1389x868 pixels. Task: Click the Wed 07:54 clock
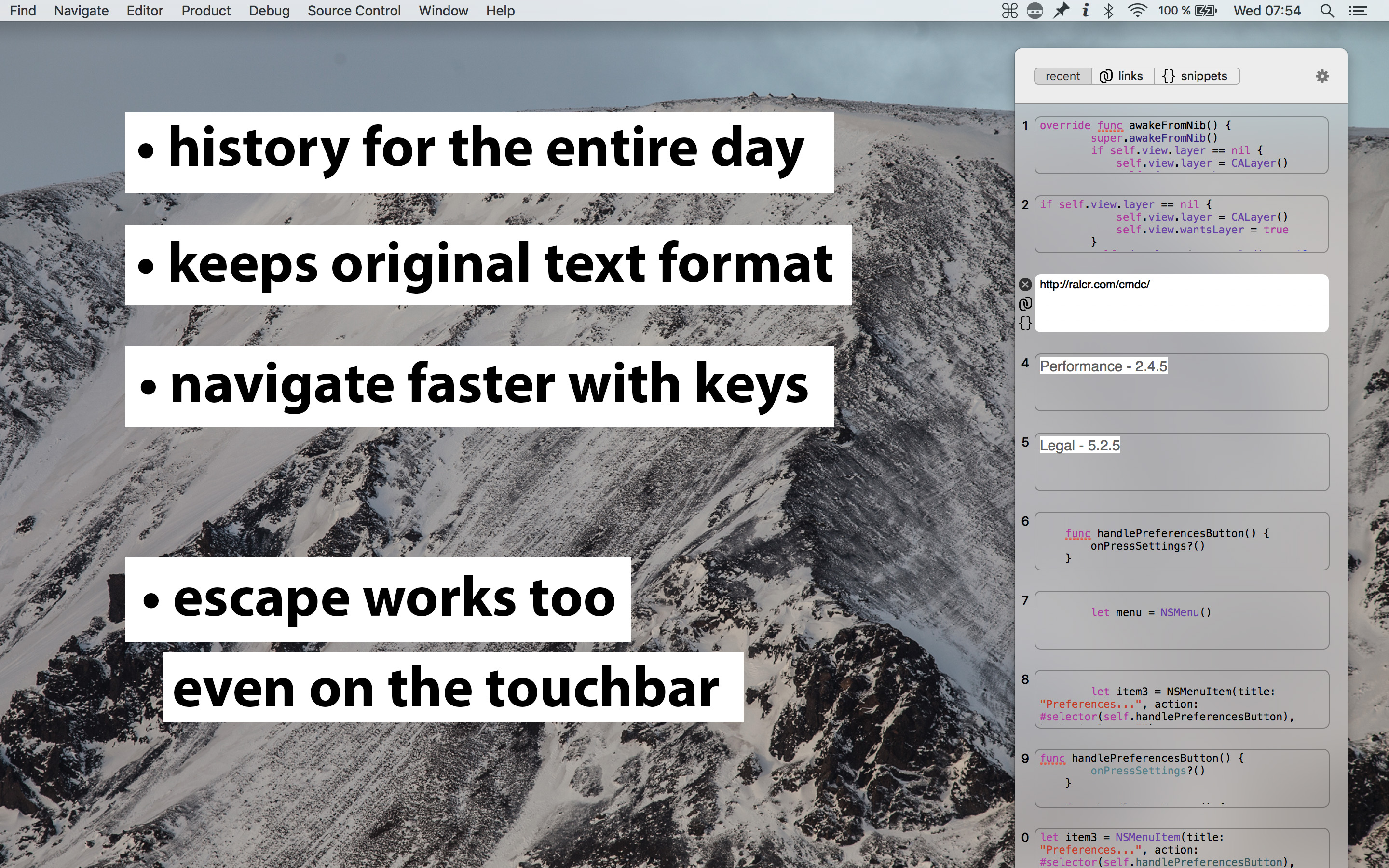tap(1267, 10)
